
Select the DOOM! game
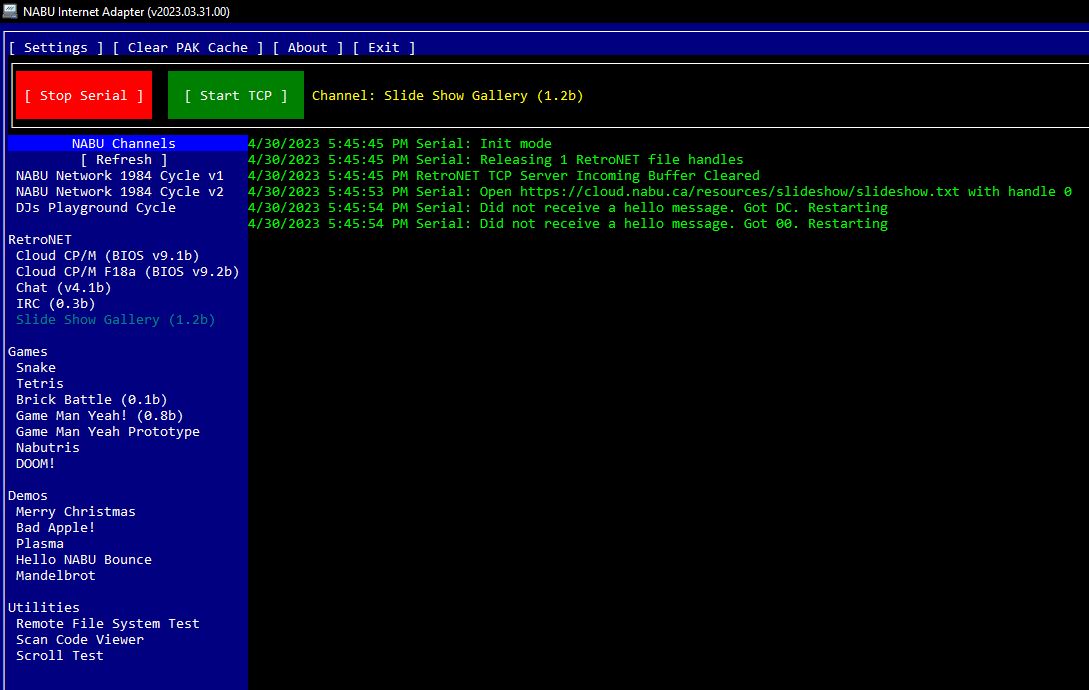click(35, 463)
